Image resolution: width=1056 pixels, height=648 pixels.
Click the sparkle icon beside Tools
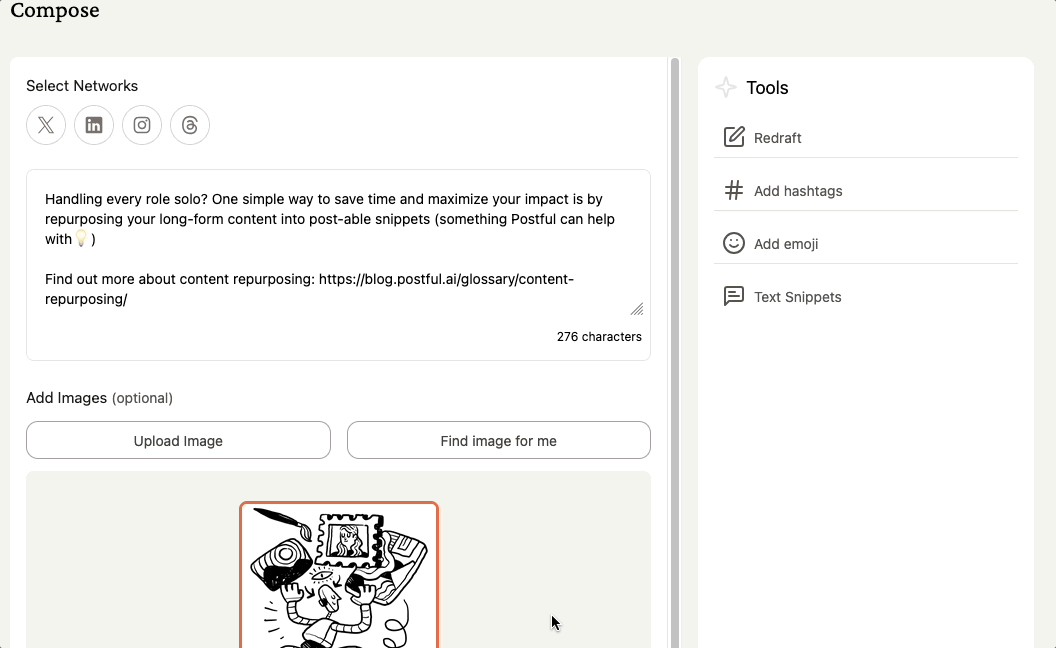(x=726, y=88)
